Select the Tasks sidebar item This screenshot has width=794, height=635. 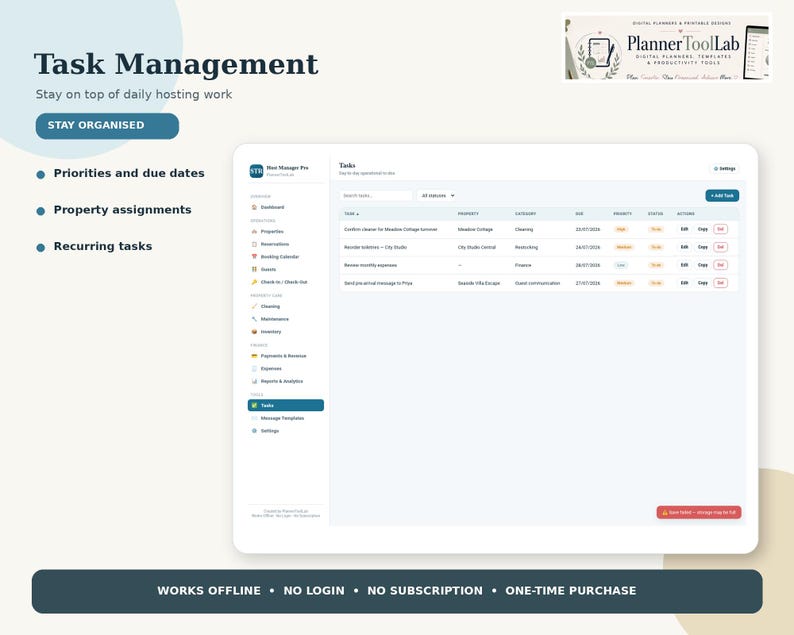click(x=286, y=406)
